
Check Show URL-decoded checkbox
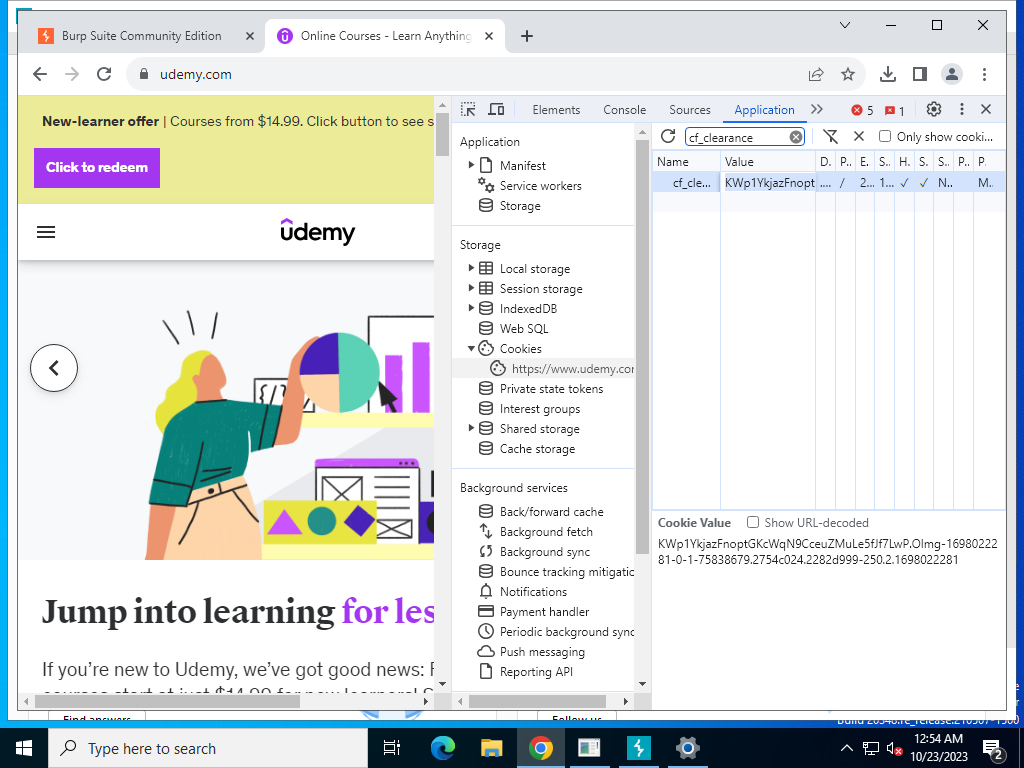(753, 522)
